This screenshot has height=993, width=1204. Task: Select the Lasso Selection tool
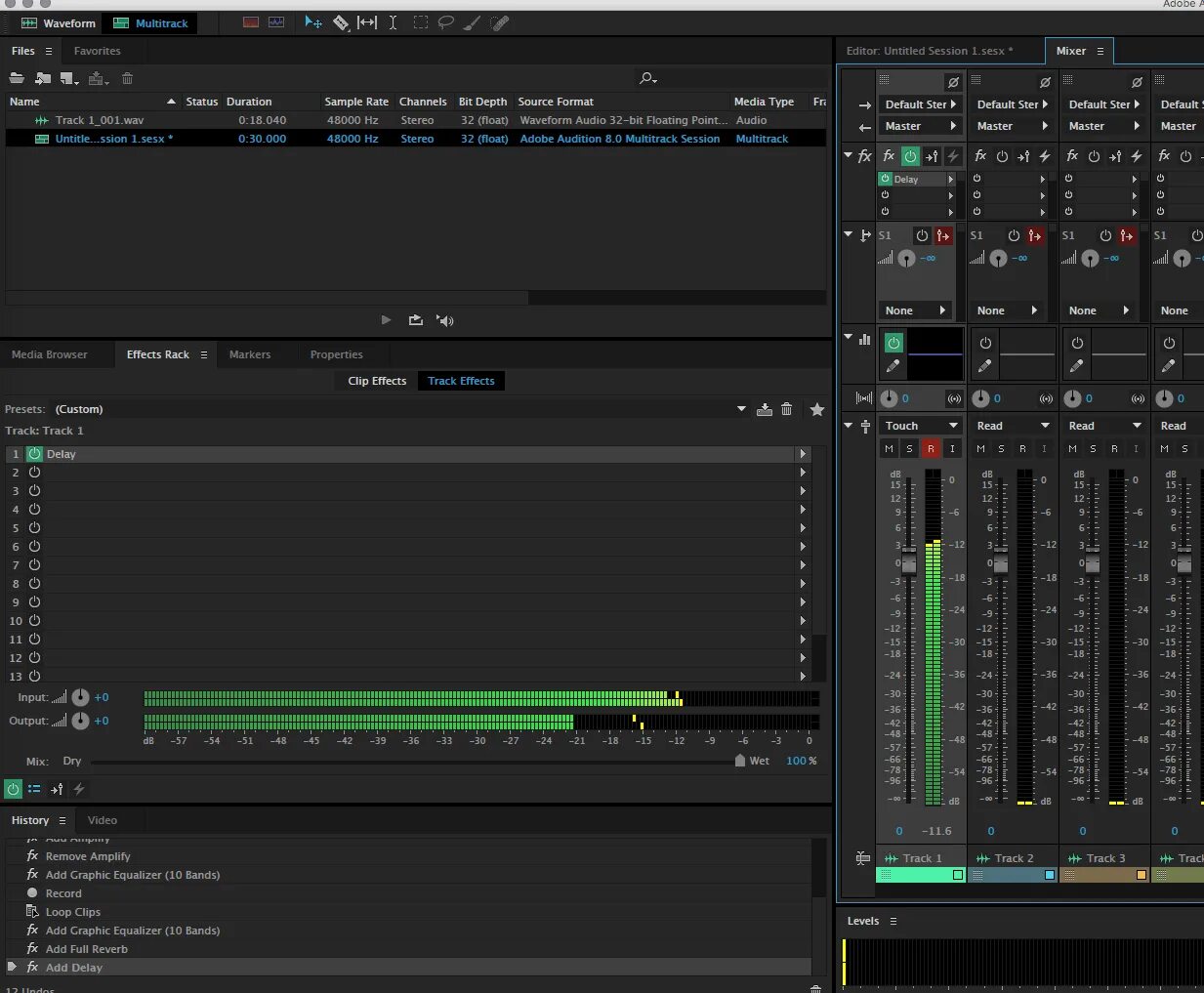pyautogui.click(x=446, y=22)
